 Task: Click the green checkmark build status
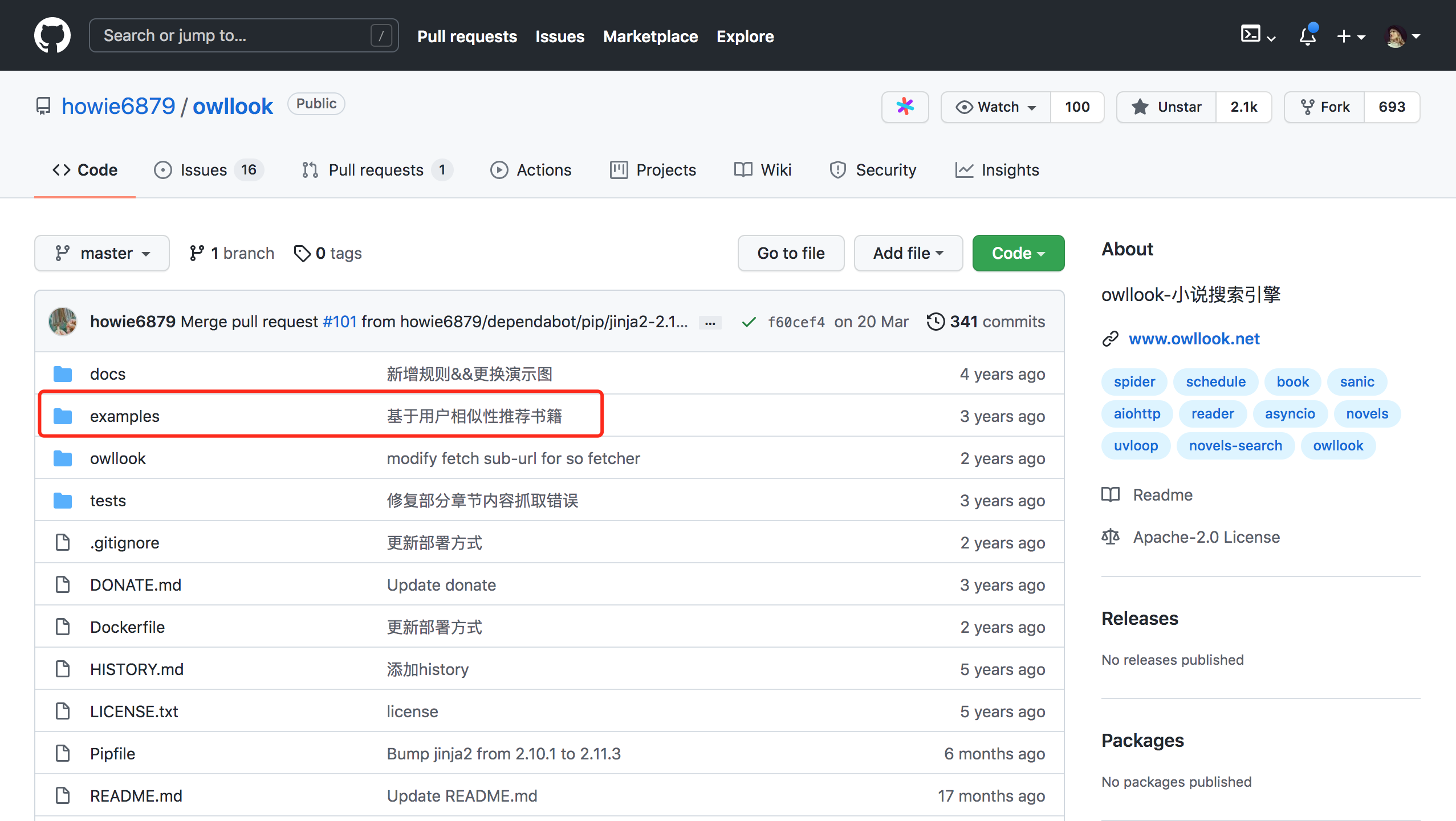749,322
